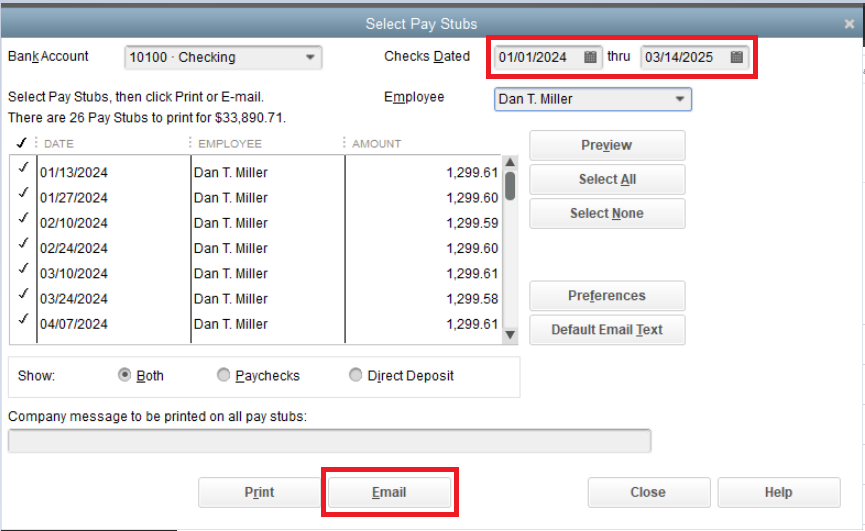Open the Employee dropdown showing Dan T. Miller
This screenshot has height=531, width=865.
click(x=593, y=99)
